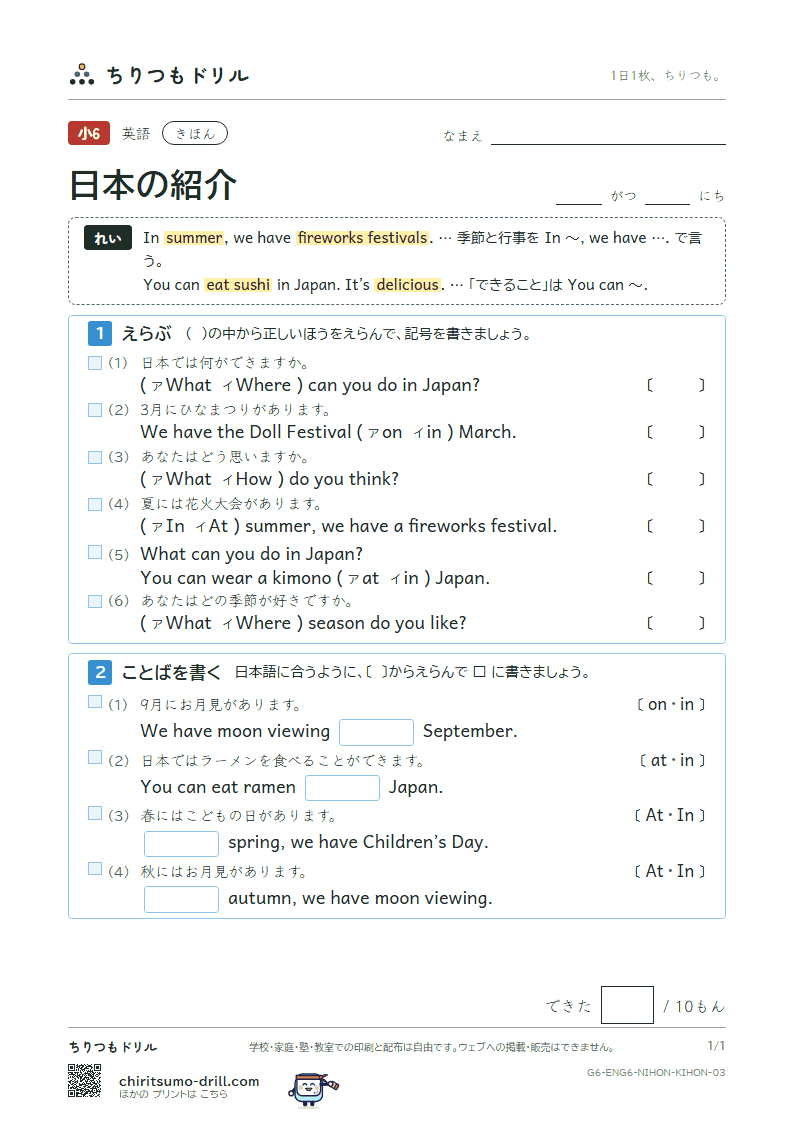The image size is (794, 1123).
Task: Click highlighted eat sushi in example
Action: click(238, 285)
